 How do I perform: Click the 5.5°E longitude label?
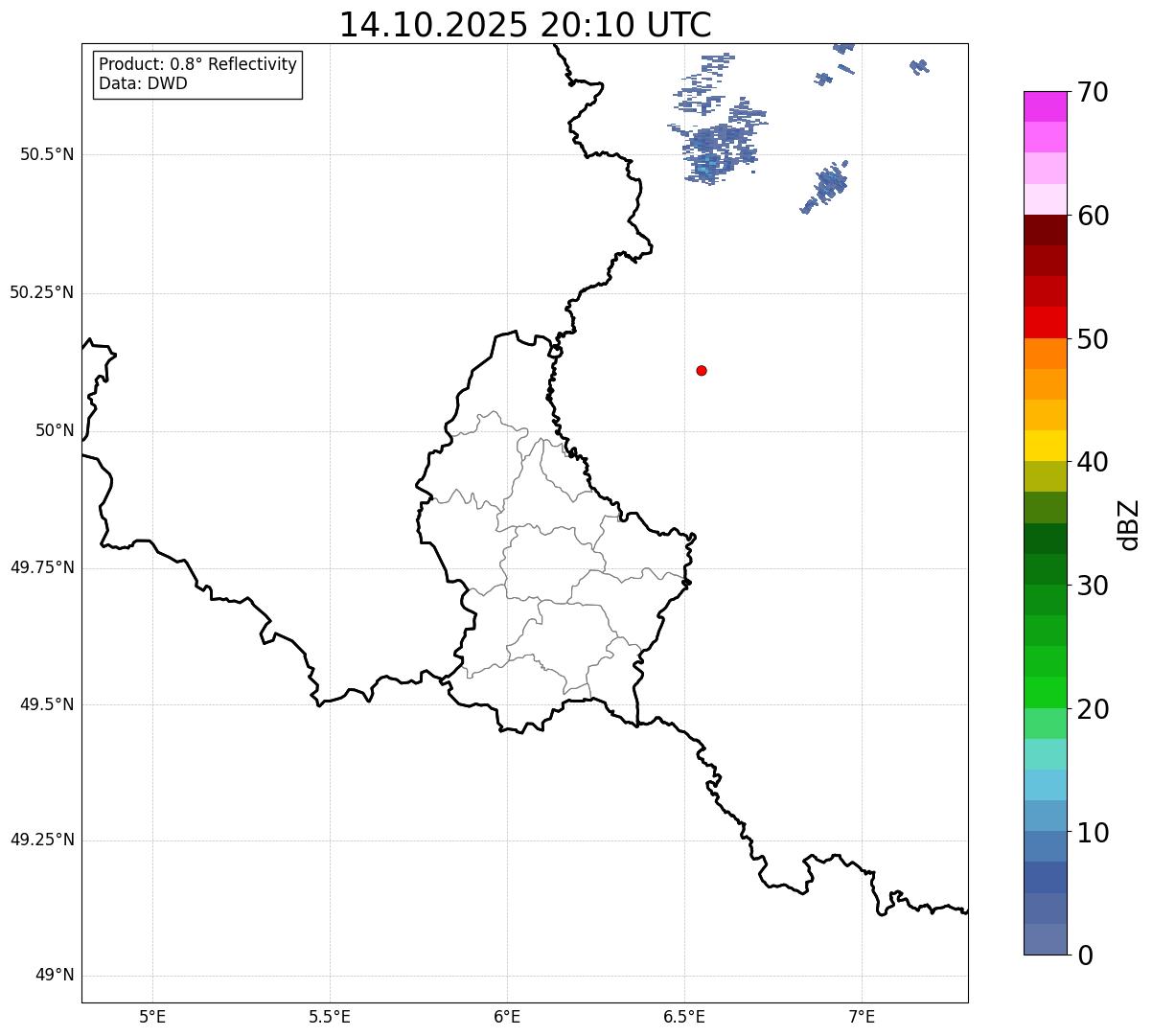coord(330,1017)
